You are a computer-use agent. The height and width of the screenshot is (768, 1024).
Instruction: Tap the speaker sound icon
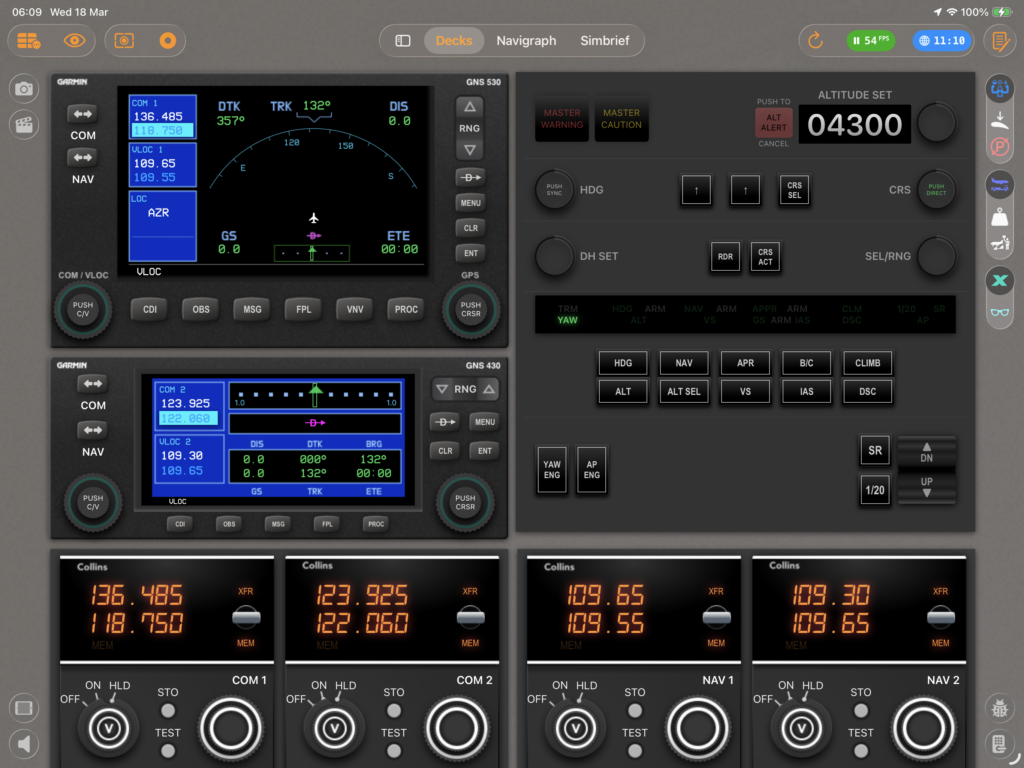[24, 744]
